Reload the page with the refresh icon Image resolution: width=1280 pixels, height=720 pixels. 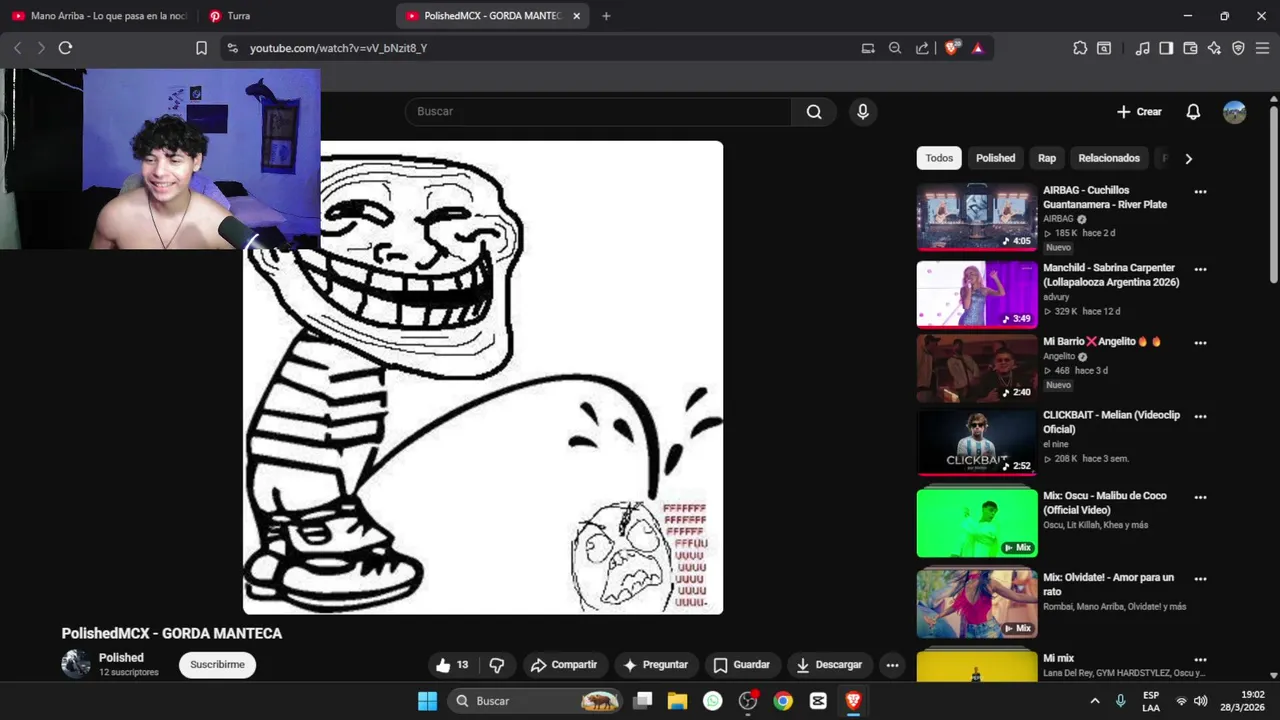[x=65, y=48]
